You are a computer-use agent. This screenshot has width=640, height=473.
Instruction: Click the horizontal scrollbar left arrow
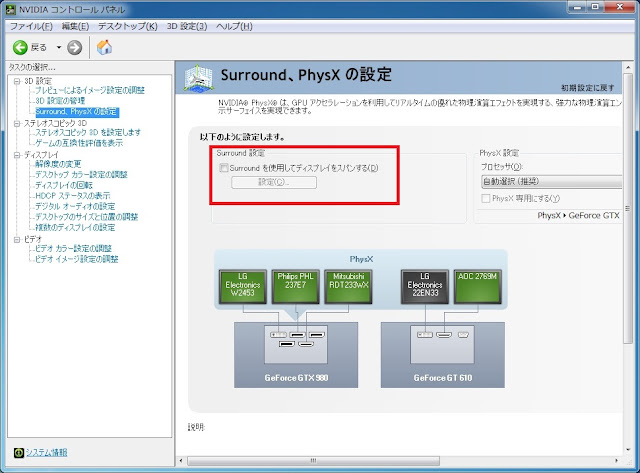(x=181, y=461)
